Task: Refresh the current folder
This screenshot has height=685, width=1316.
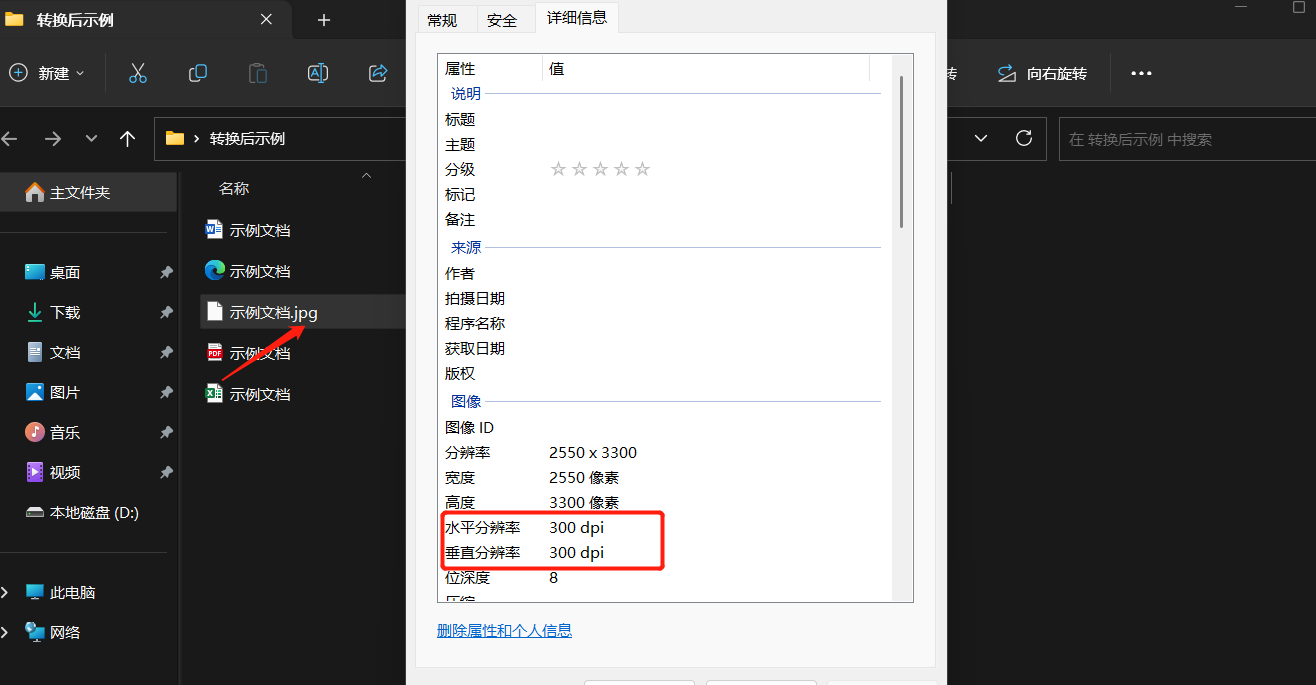Action: tap(1023, 138)
